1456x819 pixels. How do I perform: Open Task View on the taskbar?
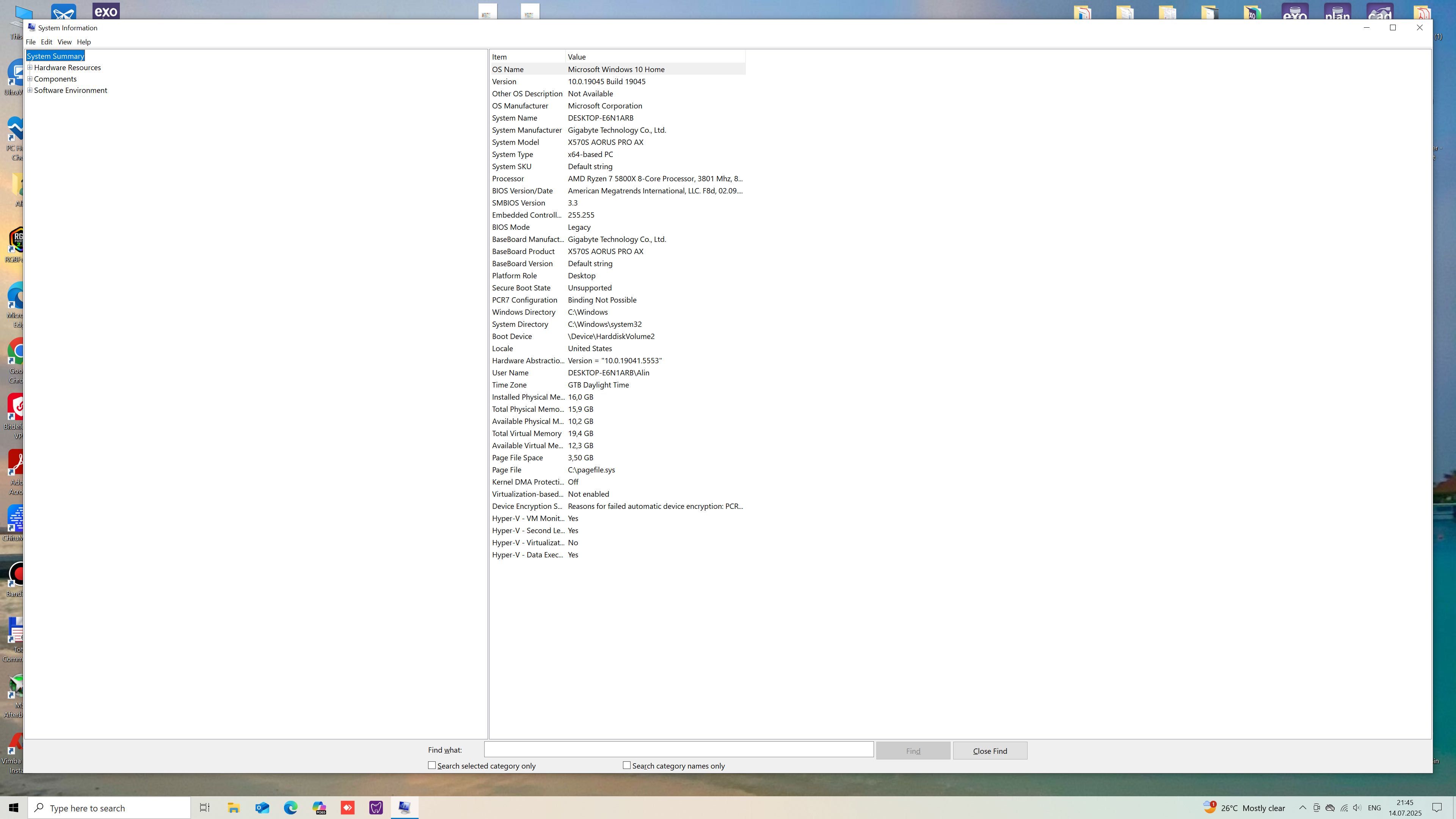[x=205, y=808]
